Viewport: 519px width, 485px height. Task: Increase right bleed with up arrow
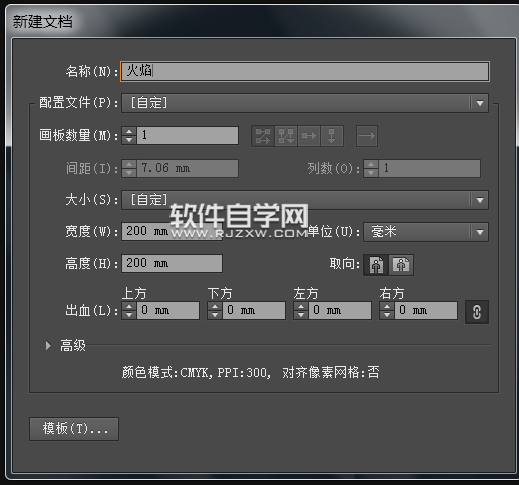coord(387,306)
